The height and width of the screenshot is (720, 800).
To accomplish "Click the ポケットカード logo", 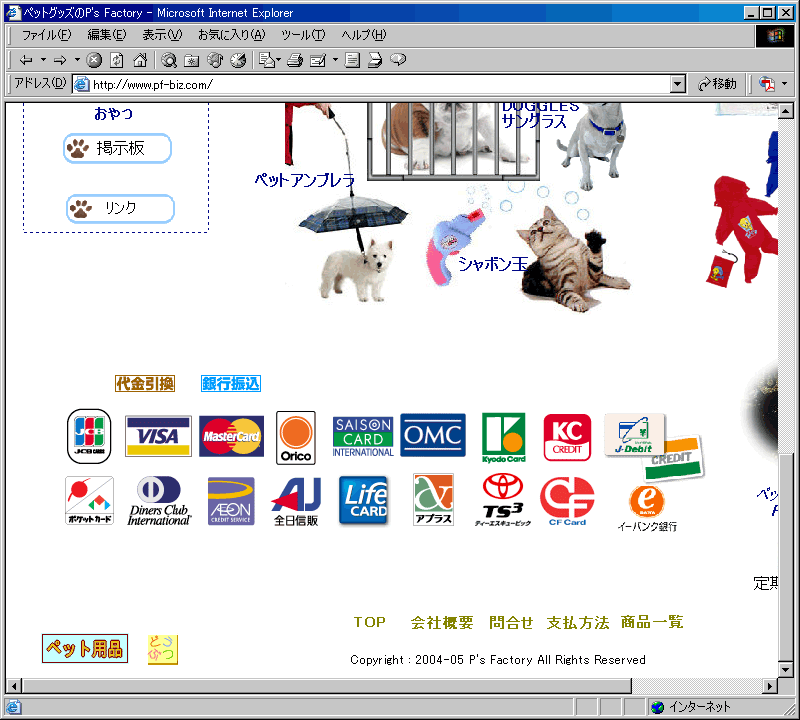I will pyautogui.click(x=89, y=501).
